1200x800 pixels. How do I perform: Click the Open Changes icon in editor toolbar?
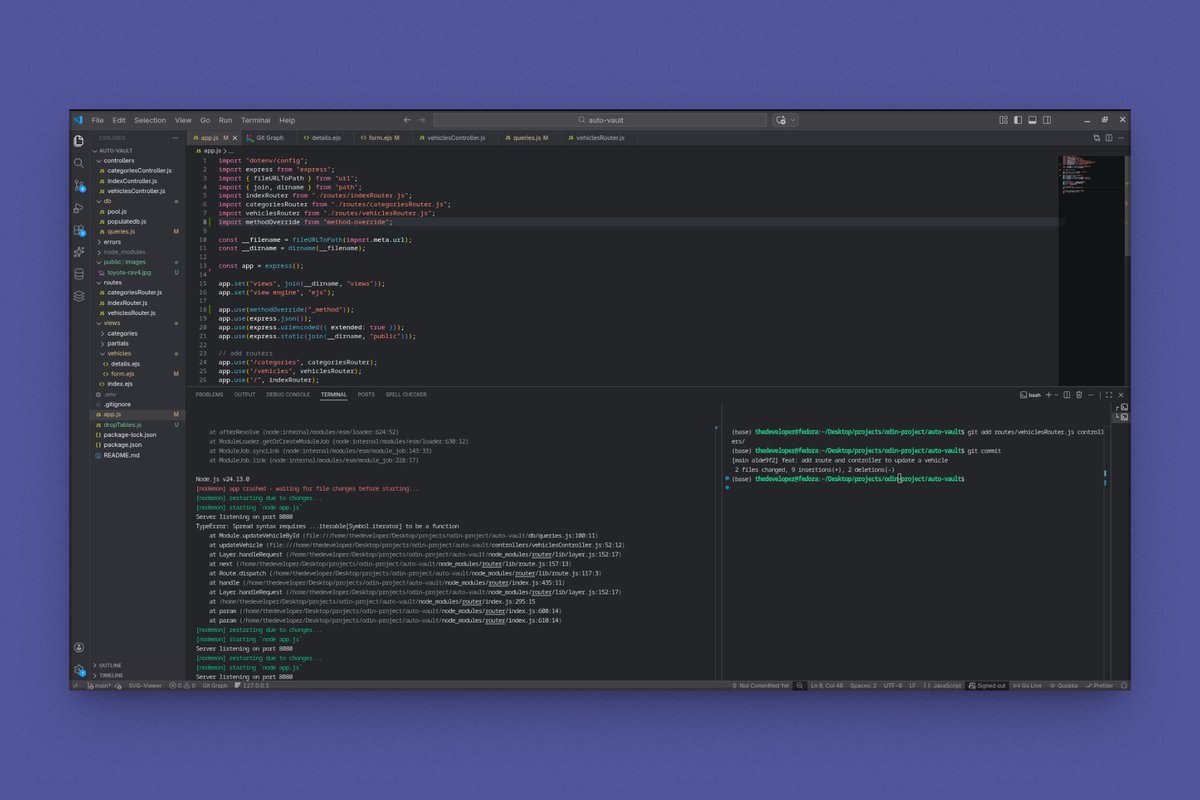tap(1097, 138)
